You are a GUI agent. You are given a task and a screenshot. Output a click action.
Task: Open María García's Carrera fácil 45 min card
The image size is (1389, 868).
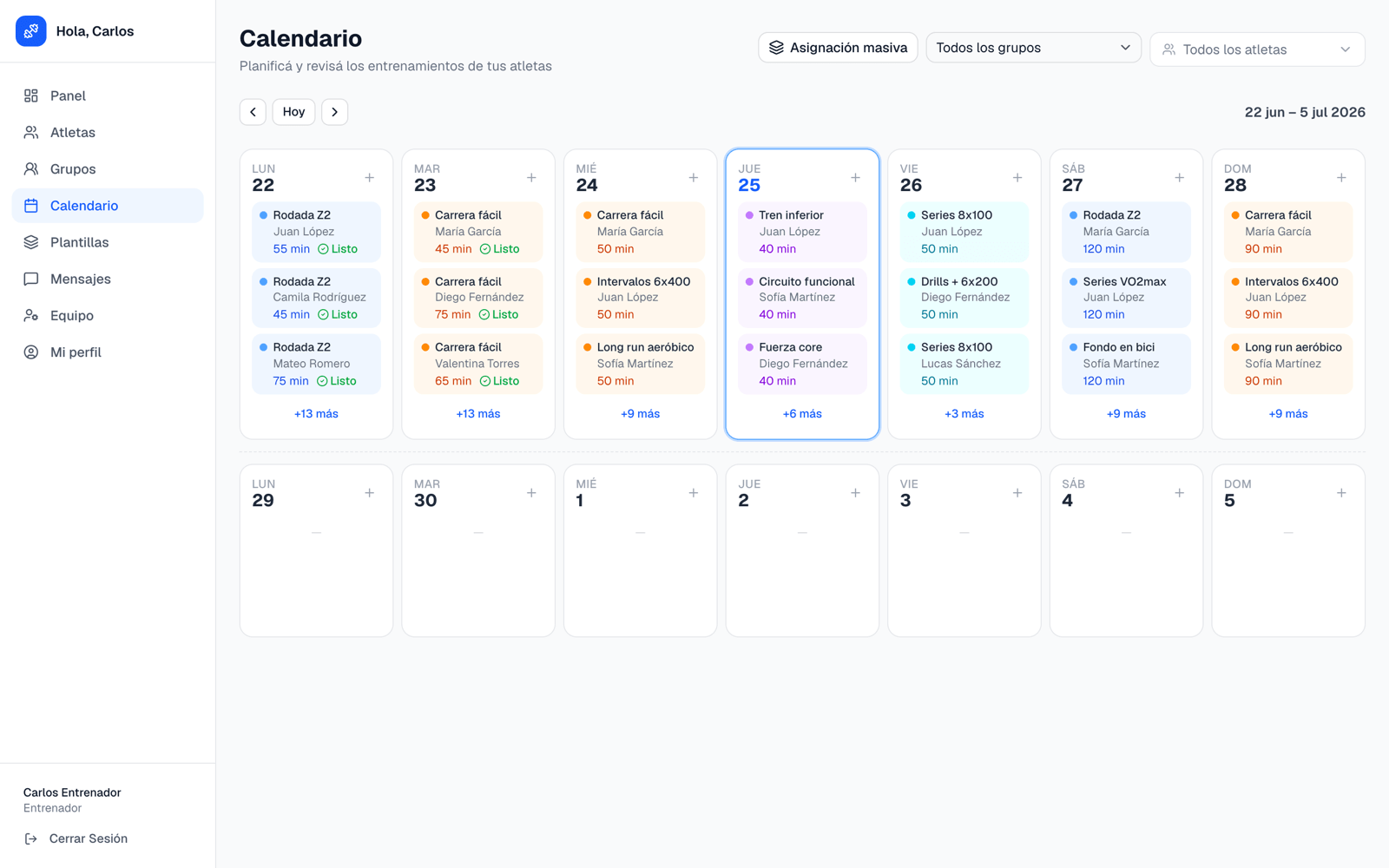point(478,232)
